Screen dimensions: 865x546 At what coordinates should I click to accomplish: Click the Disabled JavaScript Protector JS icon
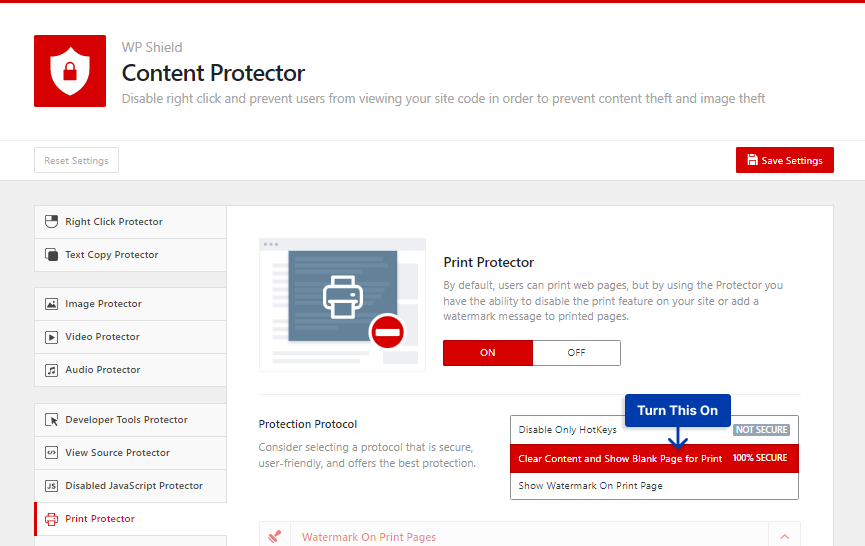[x=51, y=486]
